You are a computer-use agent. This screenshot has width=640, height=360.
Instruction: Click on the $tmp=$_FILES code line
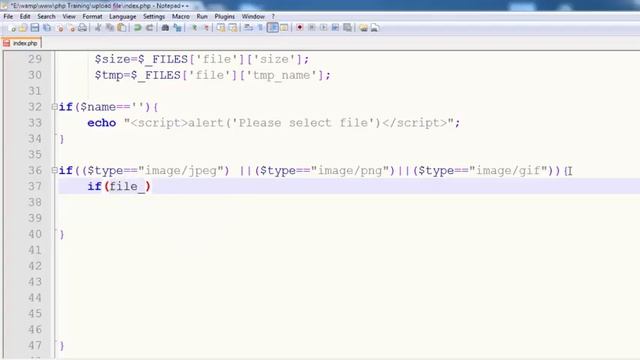click(212, 75)
